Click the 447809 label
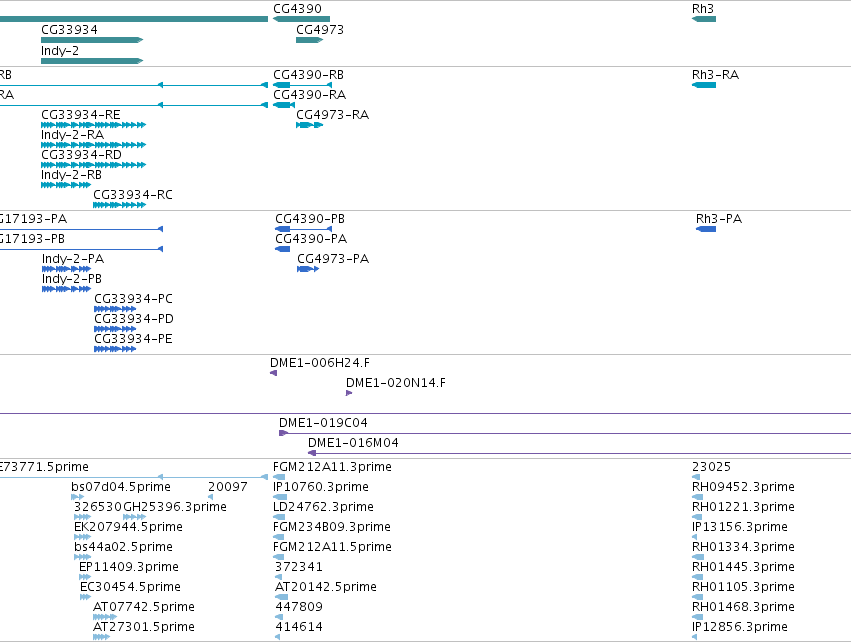The height and width of the screenshot is (642, 851). click(x=299, y=607)
